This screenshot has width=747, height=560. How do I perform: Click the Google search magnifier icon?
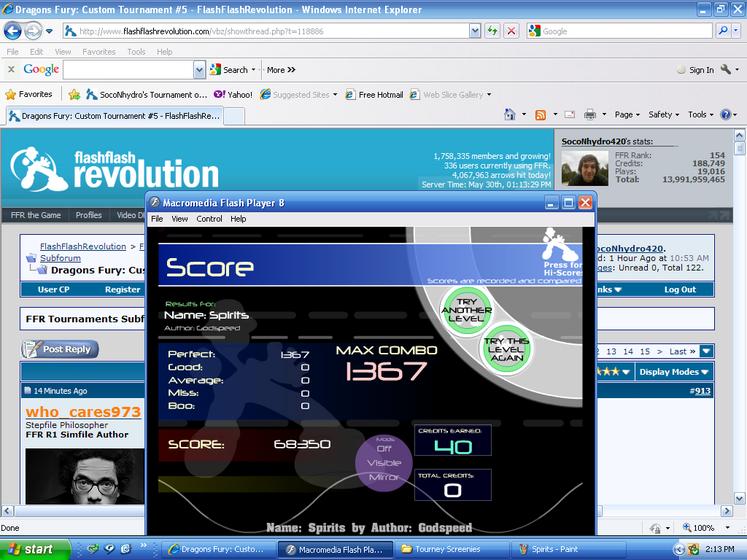click(723, 31)
